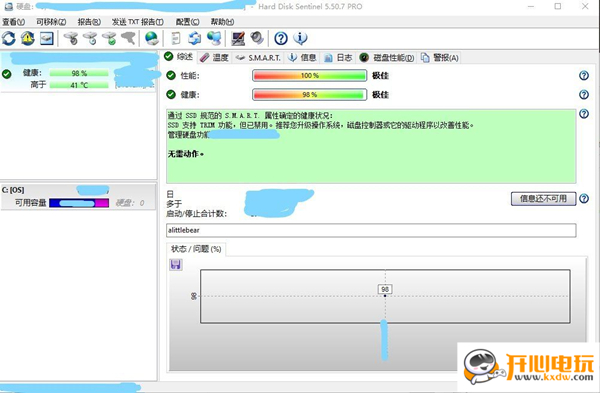Select the C: [OS] partition entry
Image resolution: width=600 pixels, height=393 pixels.
click(x=78, y=197)
